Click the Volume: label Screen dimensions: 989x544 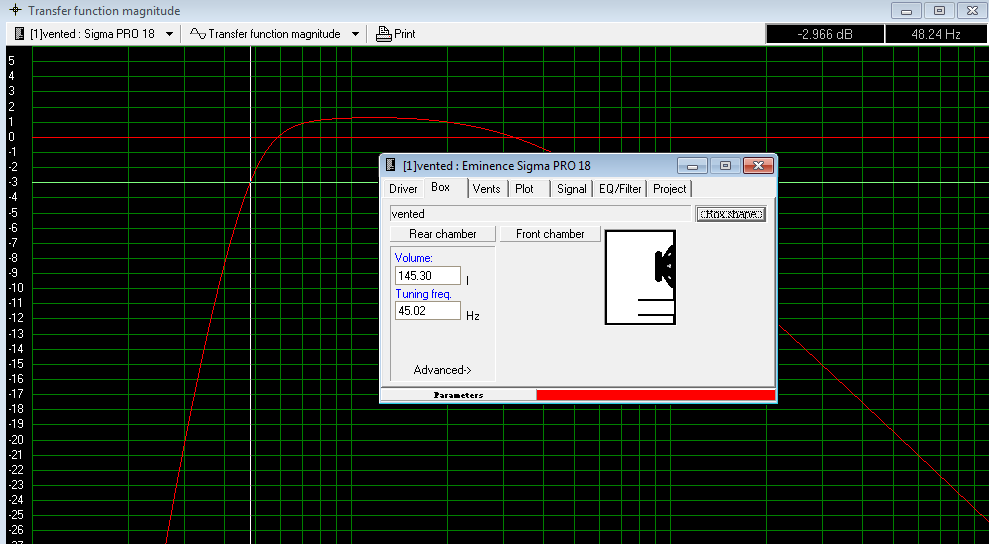tap(414, 257)
